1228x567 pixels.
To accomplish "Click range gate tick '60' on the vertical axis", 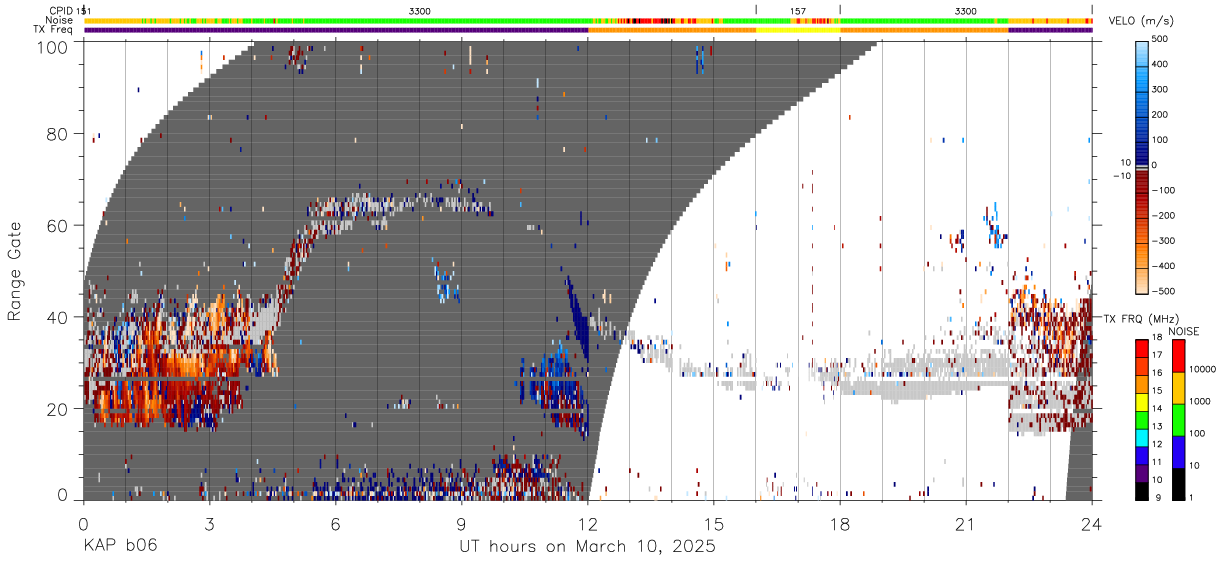I will click(x=58, y=225).
